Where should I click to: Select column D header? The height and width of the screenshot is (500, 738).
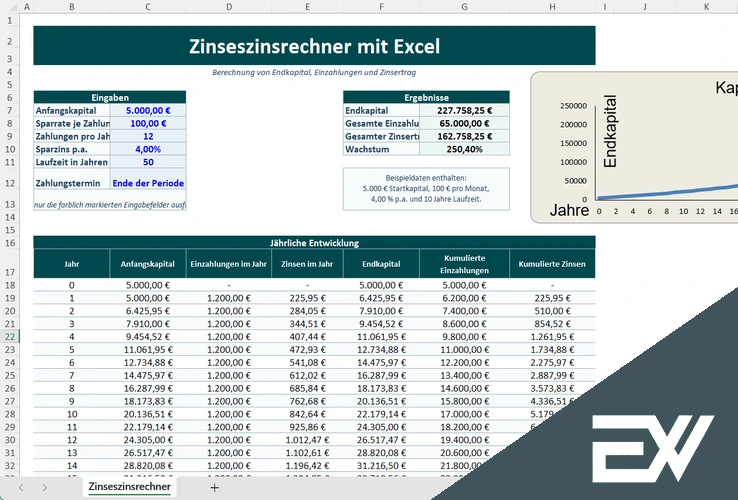(x=227, y=7)
